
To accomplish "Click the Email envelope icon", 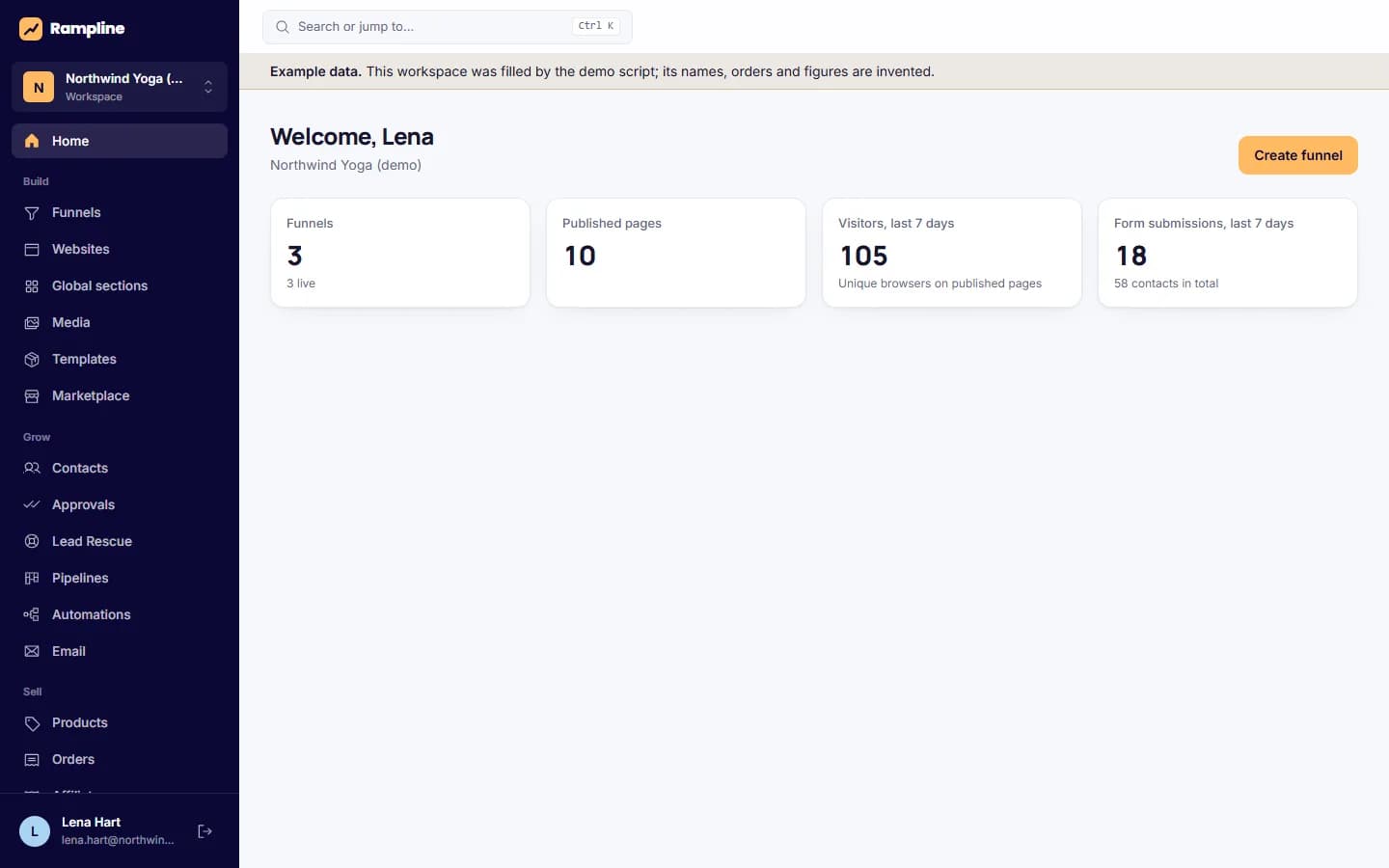I will coord(32,651).
